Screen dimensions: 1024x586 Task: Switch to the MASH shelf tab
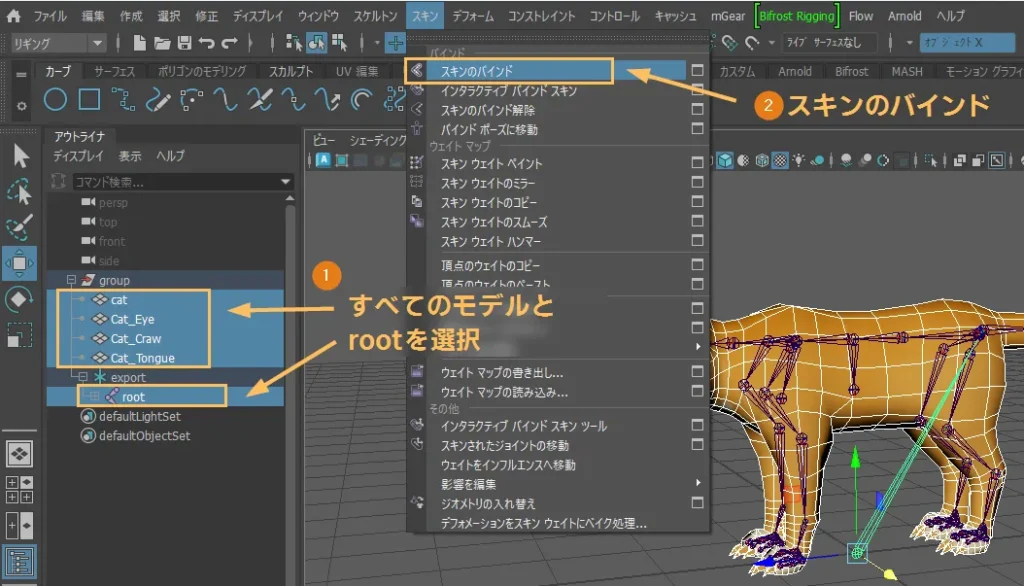click(907, 71)
